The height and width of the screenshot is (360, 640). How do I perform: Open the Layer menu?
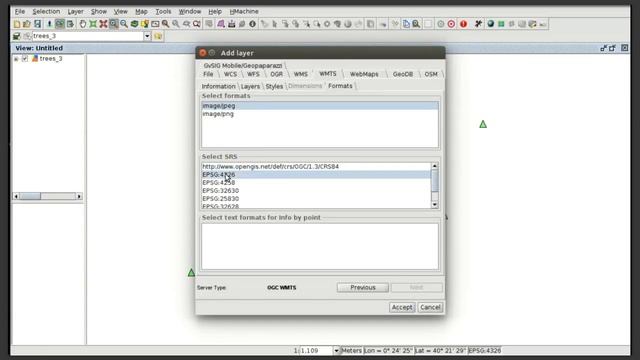[76, 11]
